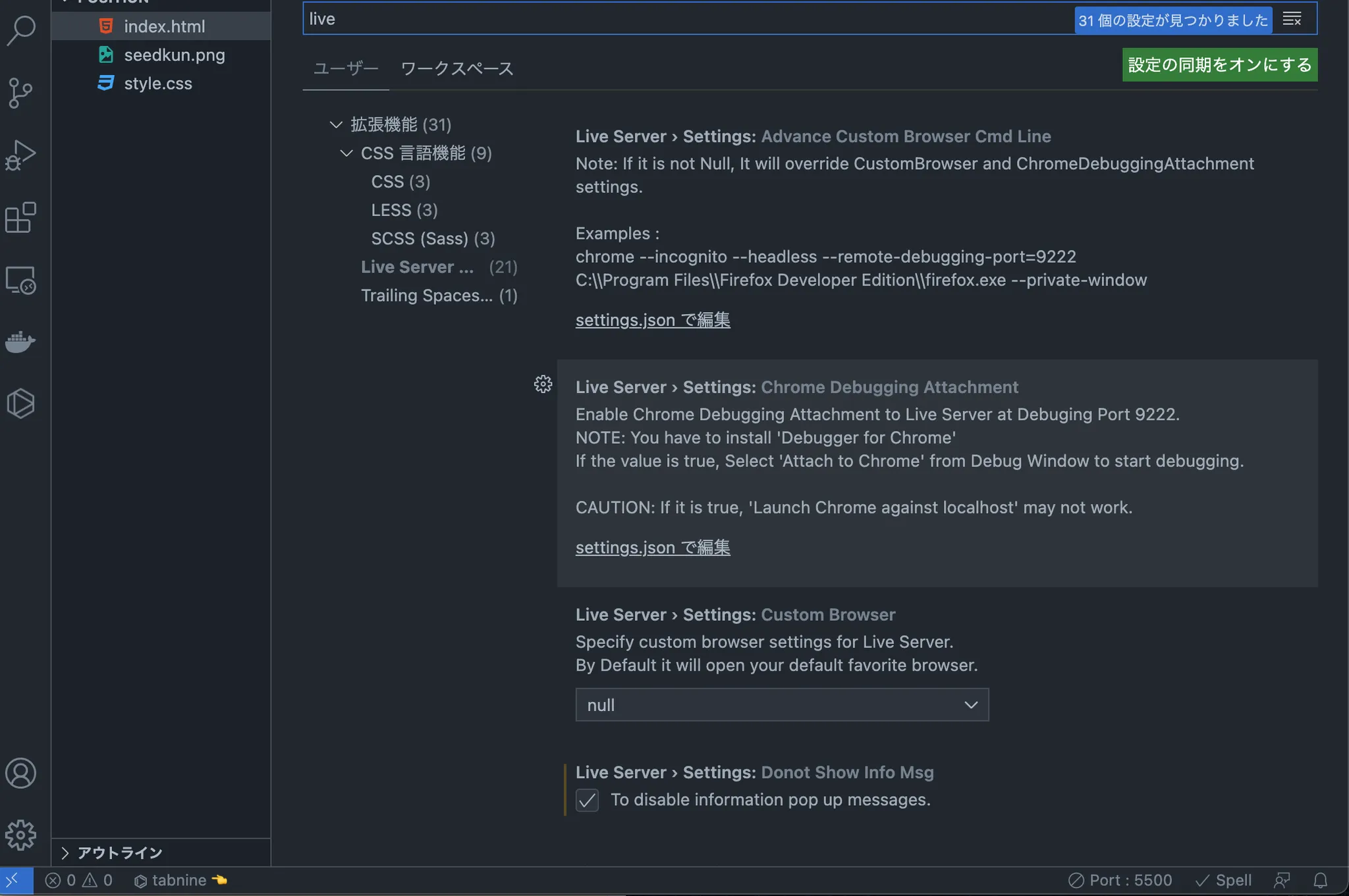Select the ユーザー settings tab
Screen dimensions: 1349x896
346,68
